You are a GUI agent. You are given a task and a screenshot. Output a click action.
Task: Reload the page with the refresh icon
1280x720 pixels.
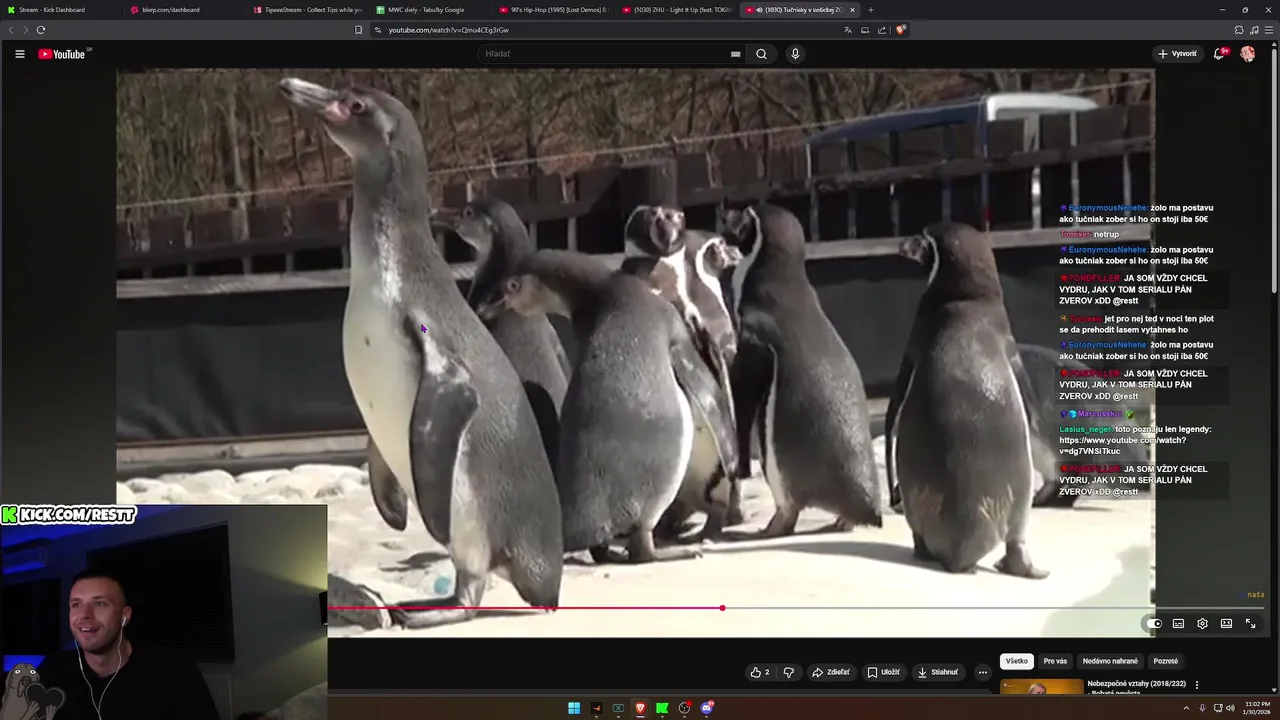(41, 30)
